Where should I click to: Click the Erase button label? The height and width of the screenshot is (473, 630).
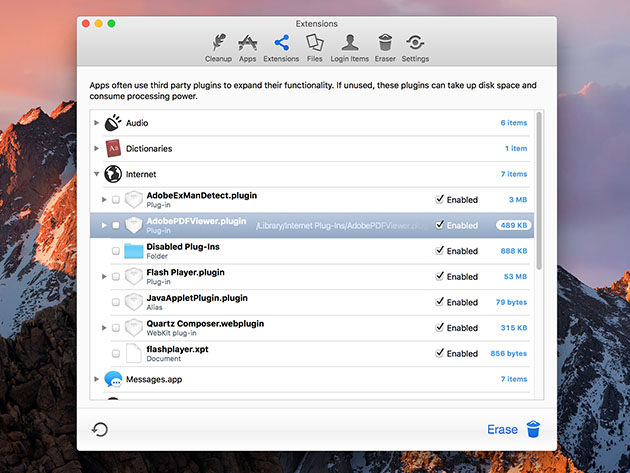click(502, 430)
